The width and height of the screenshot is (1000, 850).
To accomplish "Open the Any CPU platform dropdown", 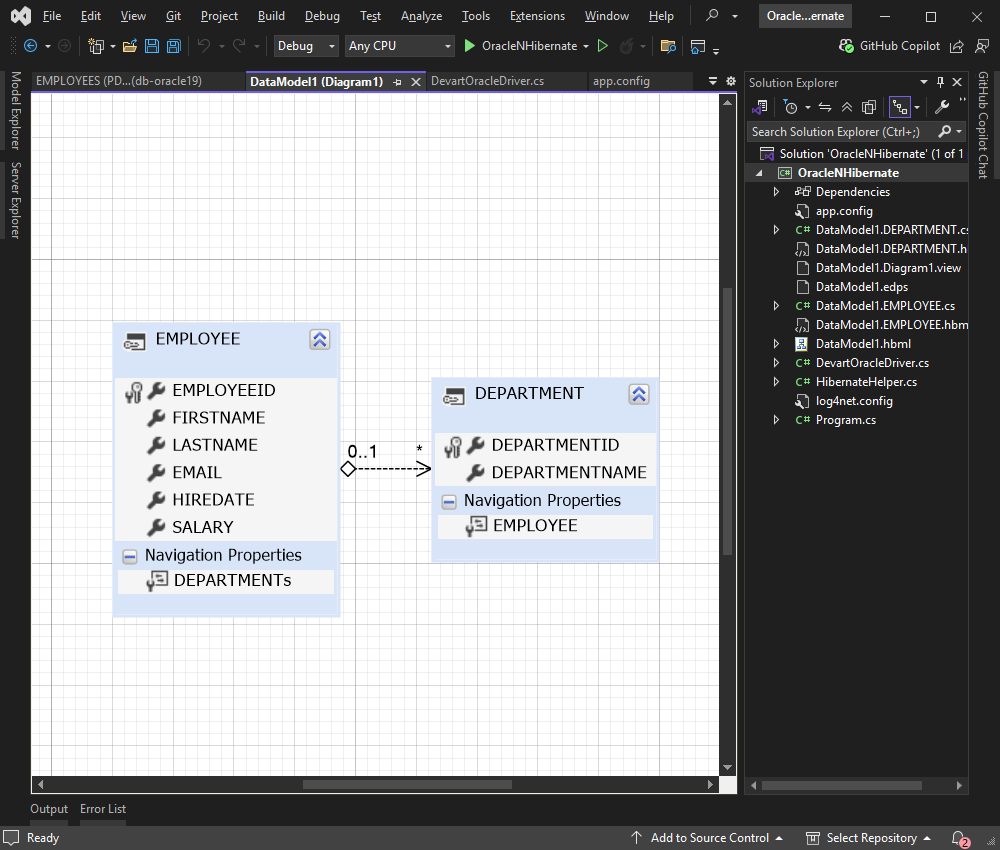I will click(399, 45).
